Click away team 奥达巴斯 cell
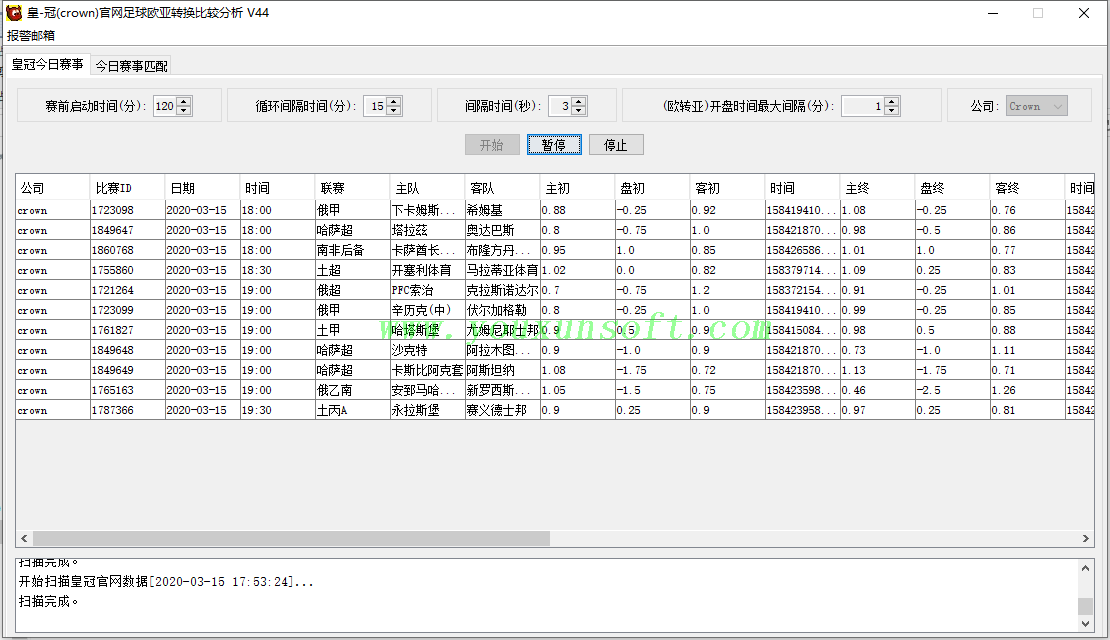 tap(503, 230)
